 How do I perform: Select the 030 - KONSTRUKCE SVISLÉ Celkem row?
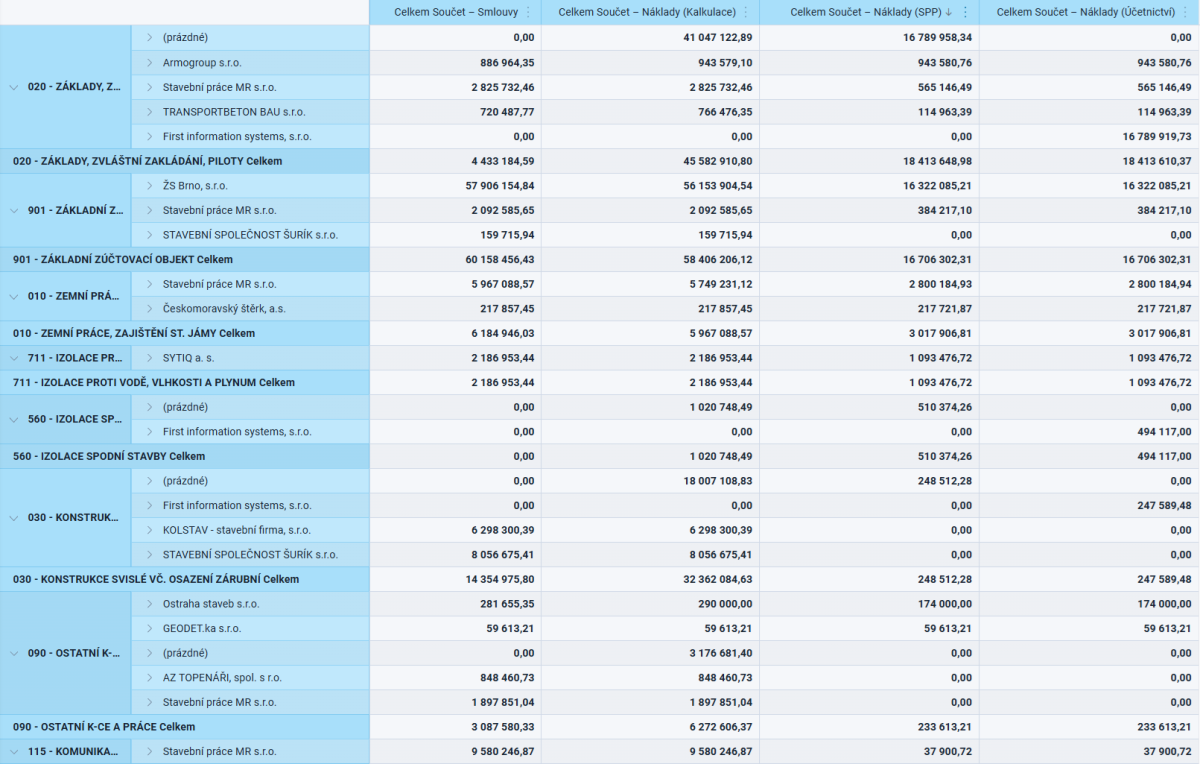(x=600, y=579)
